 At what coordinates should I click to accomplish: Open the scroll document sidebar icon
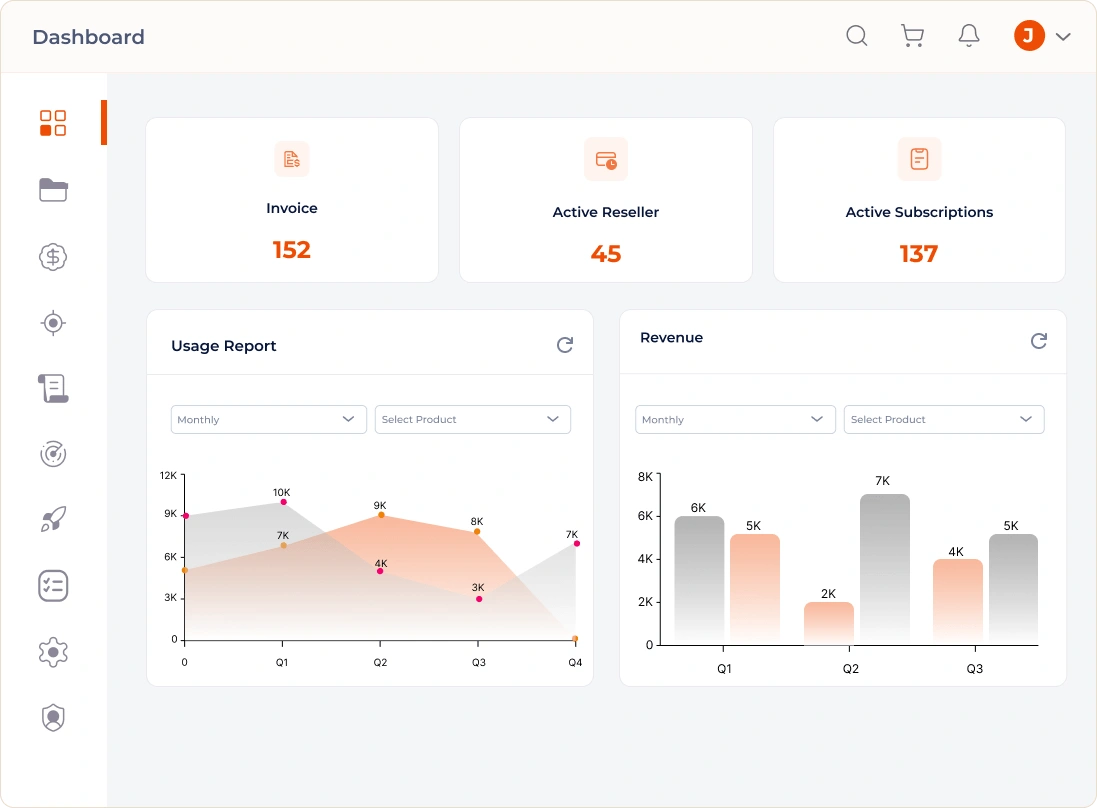[53, 388]
